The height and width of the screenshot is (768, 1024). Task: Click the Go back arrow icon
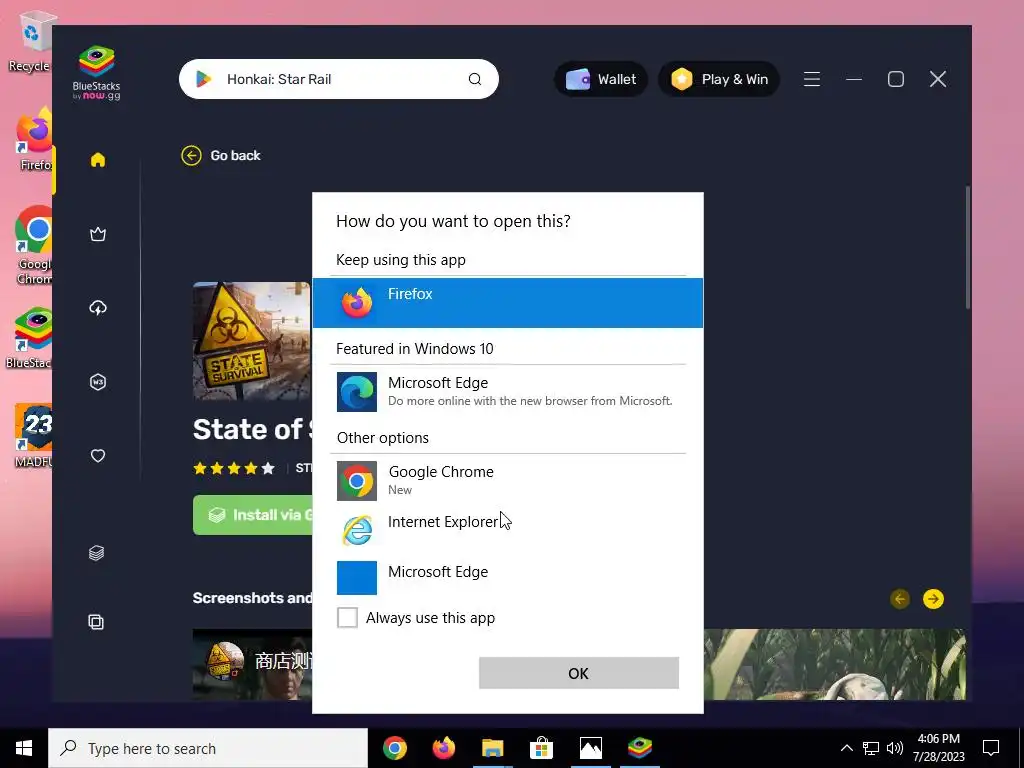coord(191,155)
